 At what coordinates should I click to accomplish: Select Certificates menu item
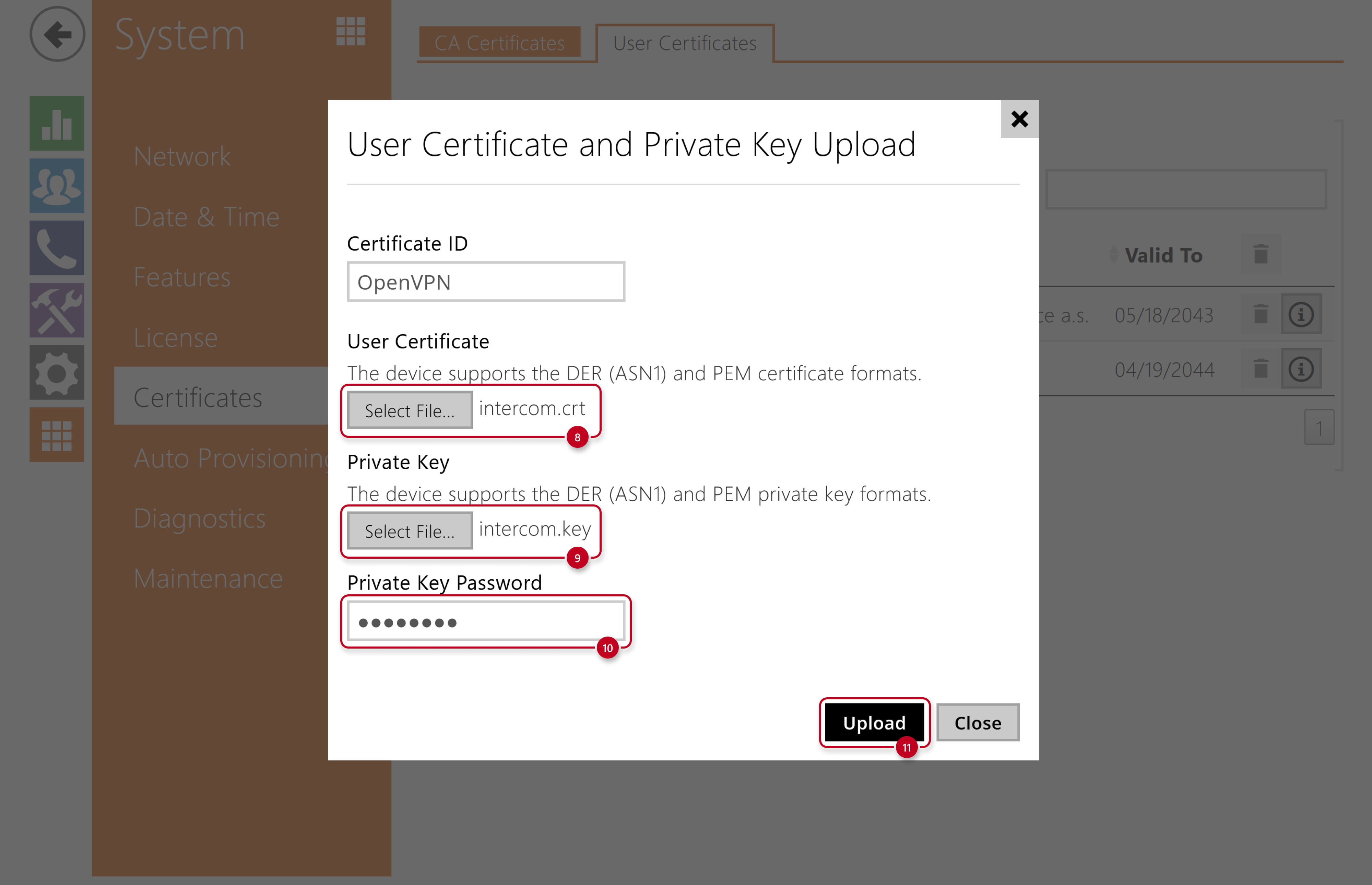[221, 397]
